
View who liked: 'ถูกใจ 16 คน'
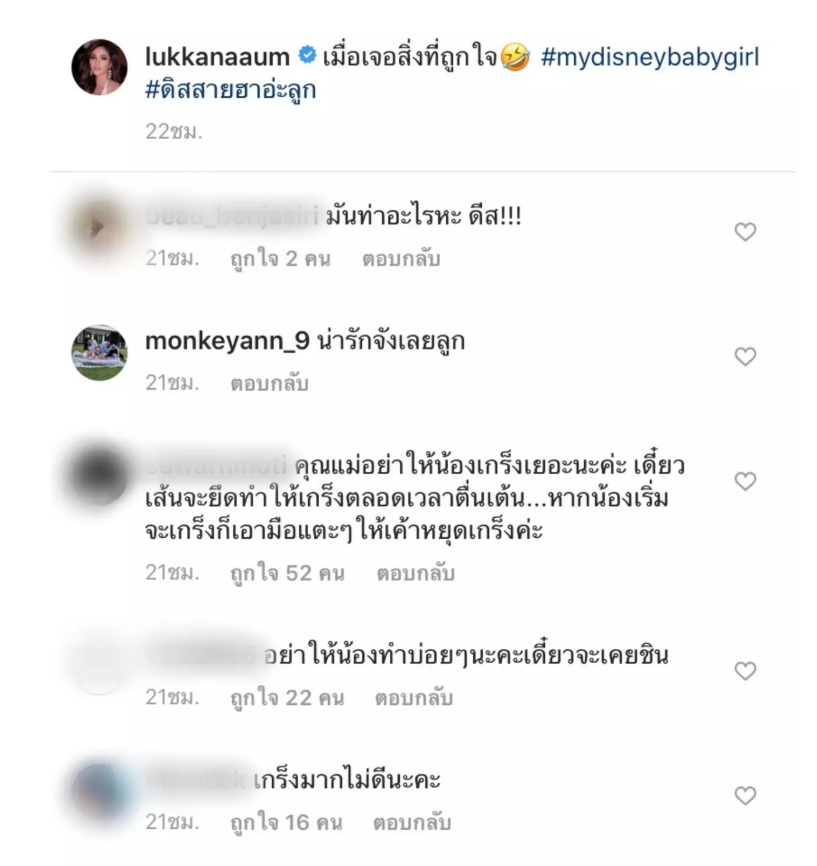click(286, 823)
